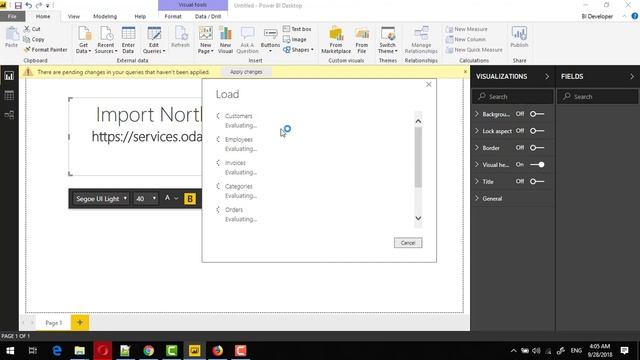Open the File menu
Screen dimensions: 640x360
click(x=12, y=16)
